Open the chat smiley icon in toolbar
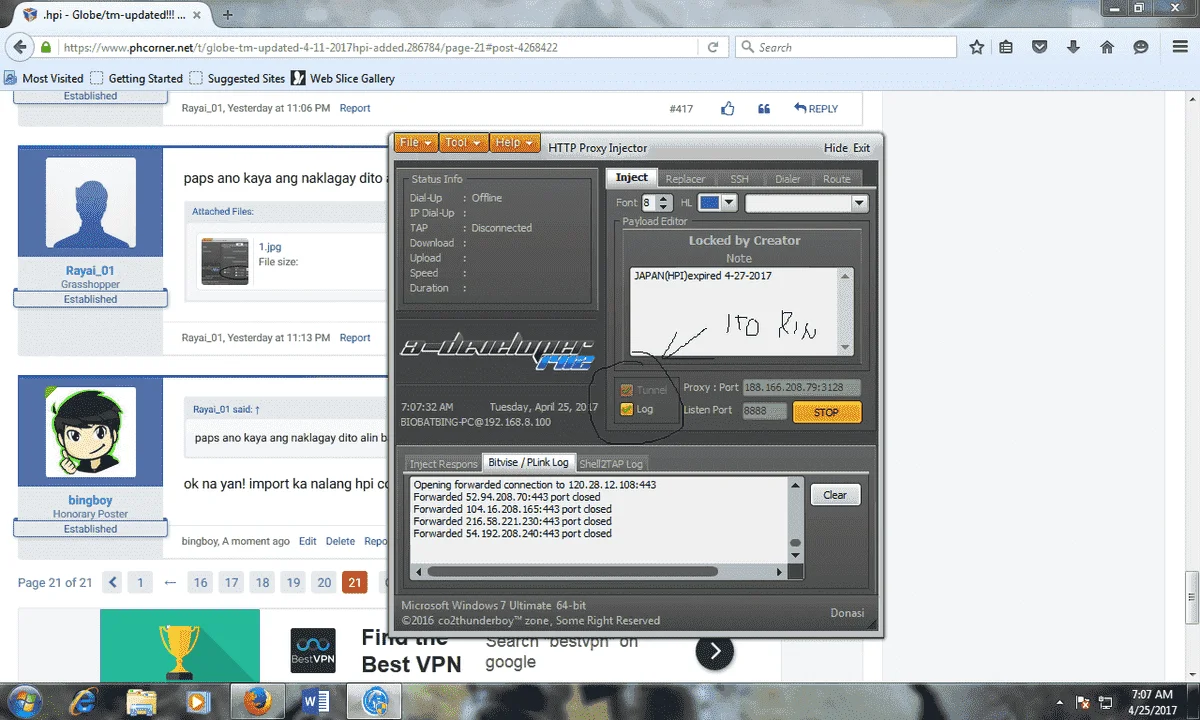This screenshot has height=720, width=1200. tap(1141, 47)
